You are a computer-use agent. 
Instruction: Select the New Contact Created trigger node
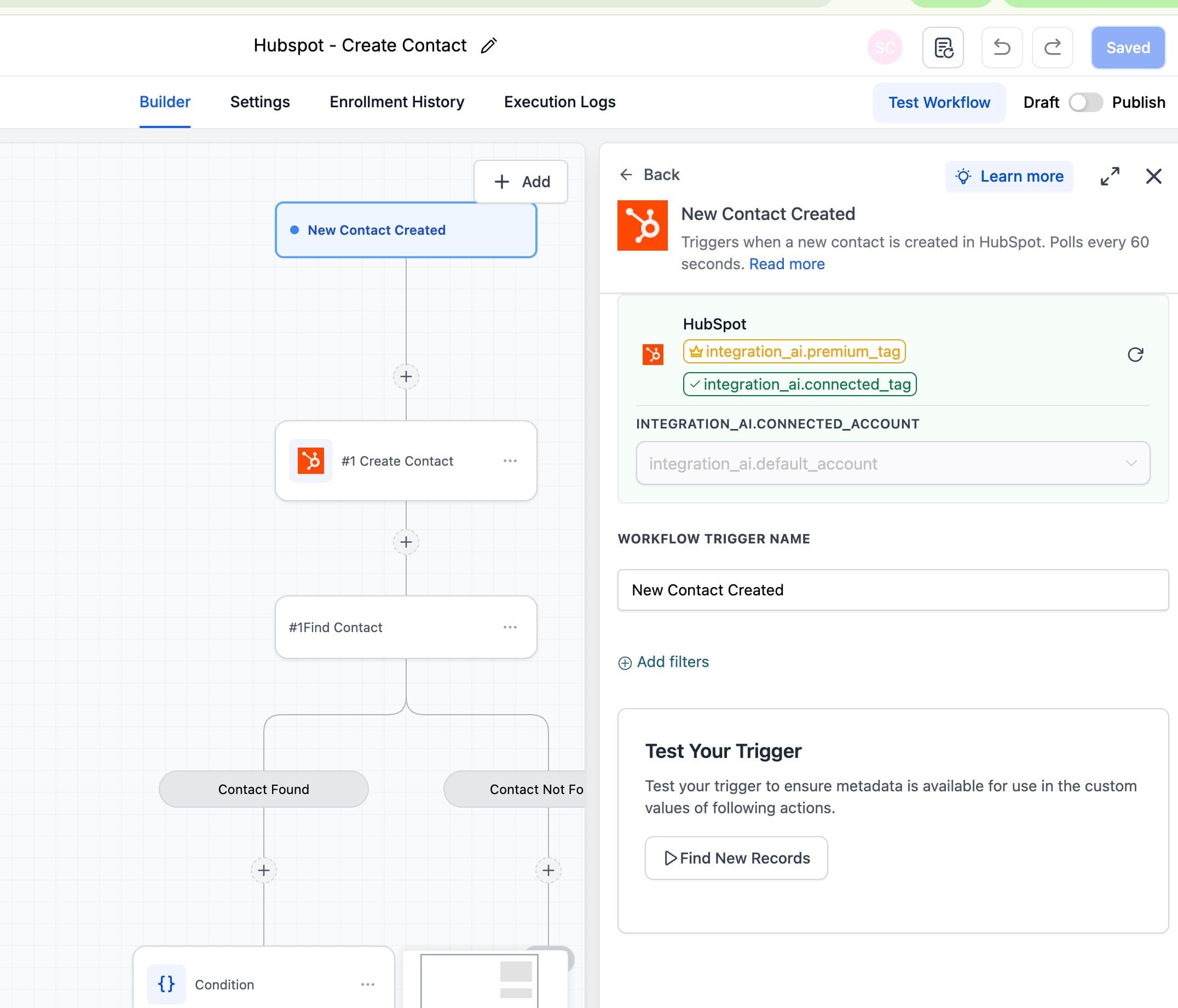(406, 230)
